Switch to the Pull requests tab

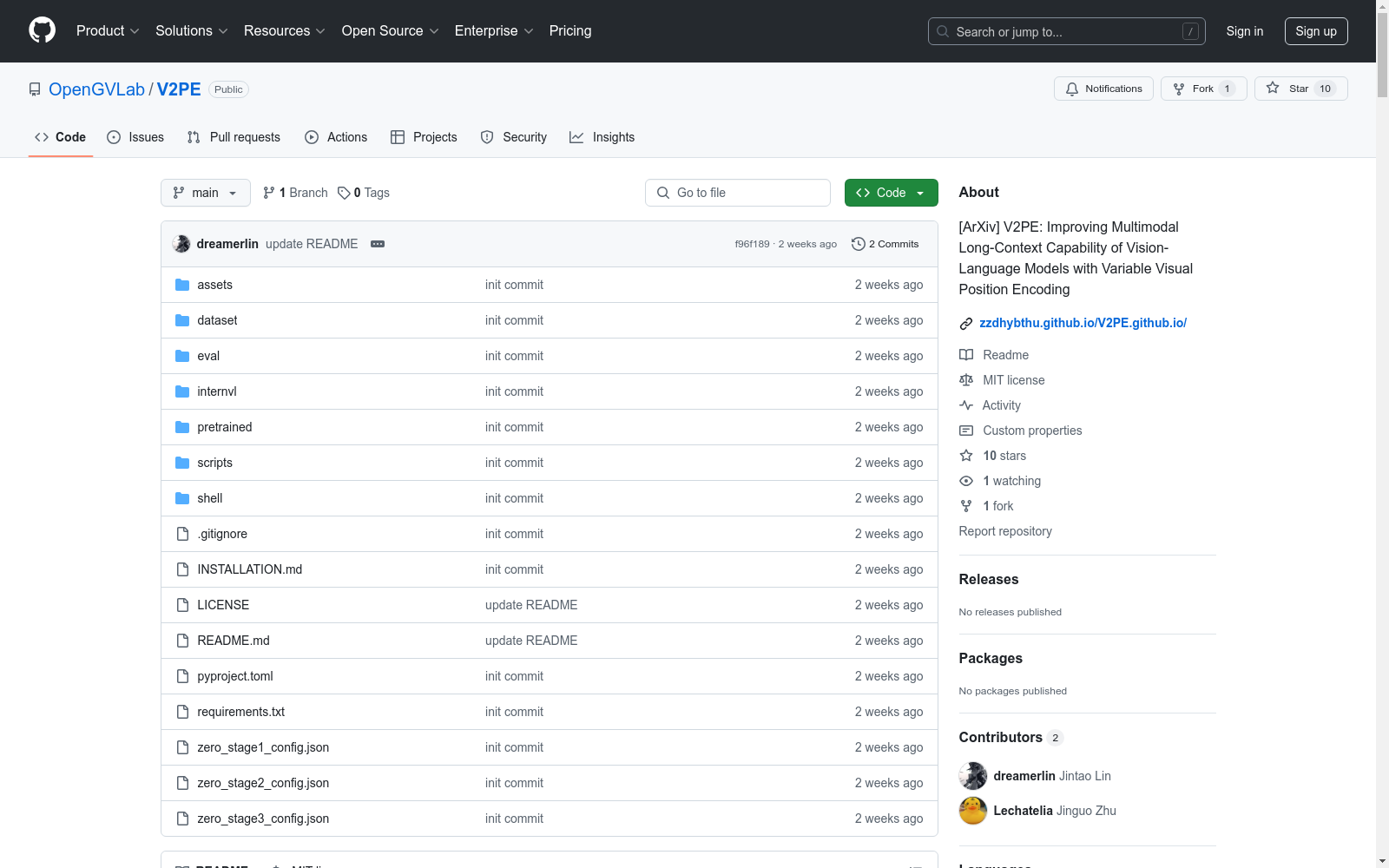click(x=234, y=137)
